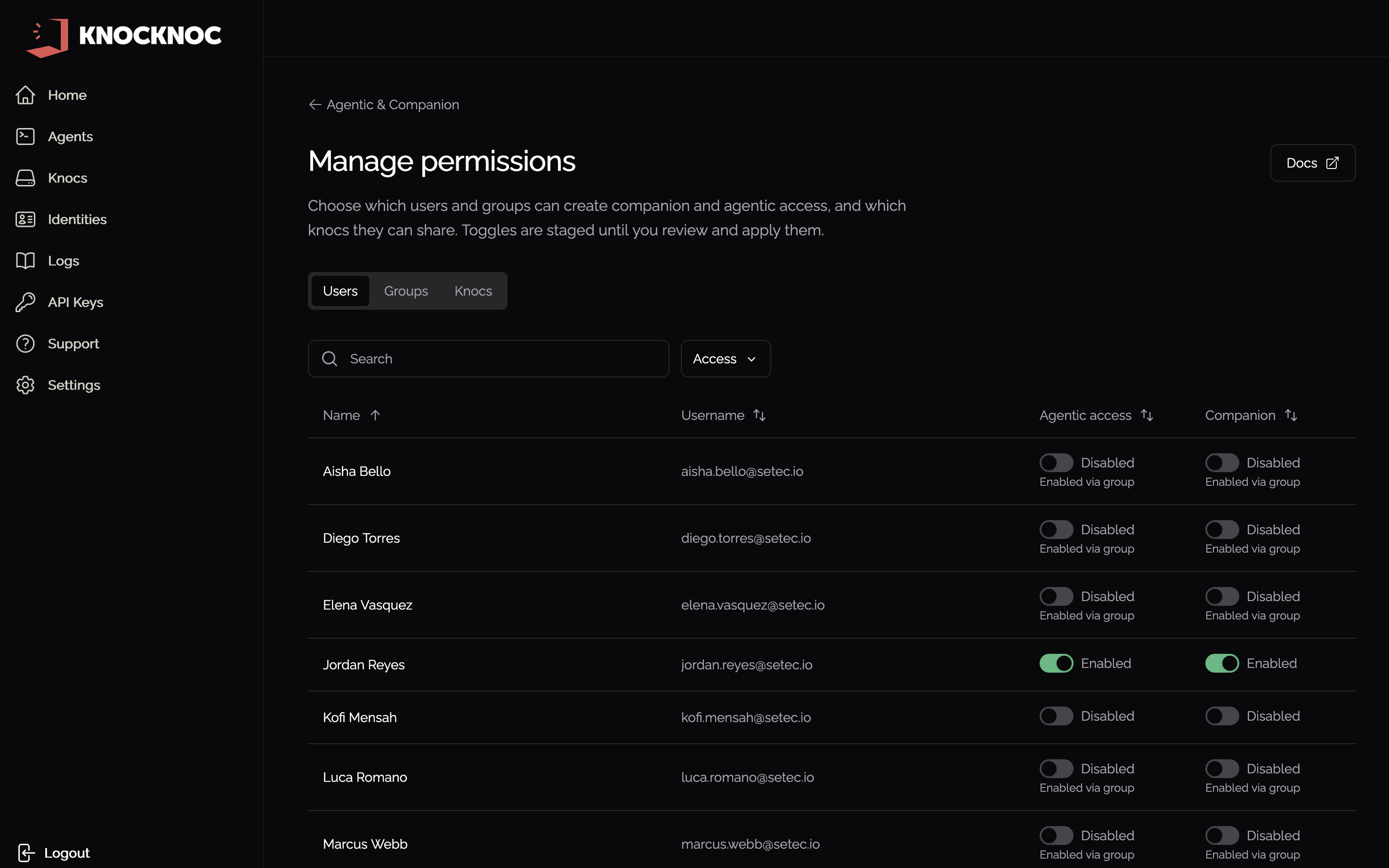Screen dimensions: 1389x868
Task: Sort by Username column arrows
Action: click(x=759, y=415)
